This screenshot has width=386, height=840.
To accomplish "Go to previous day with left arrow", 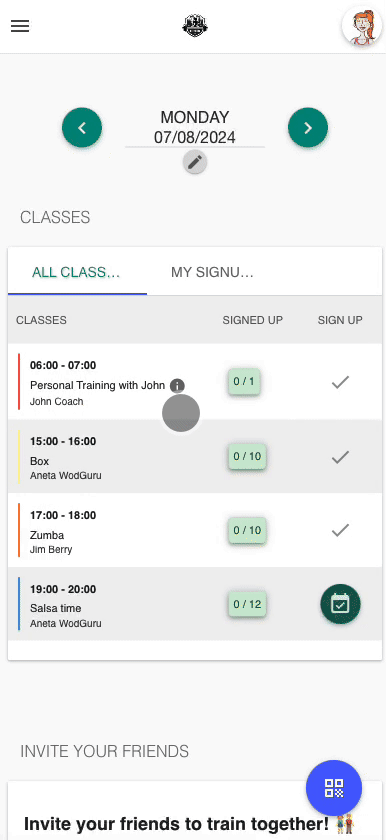I will click(x=82, y=128).
